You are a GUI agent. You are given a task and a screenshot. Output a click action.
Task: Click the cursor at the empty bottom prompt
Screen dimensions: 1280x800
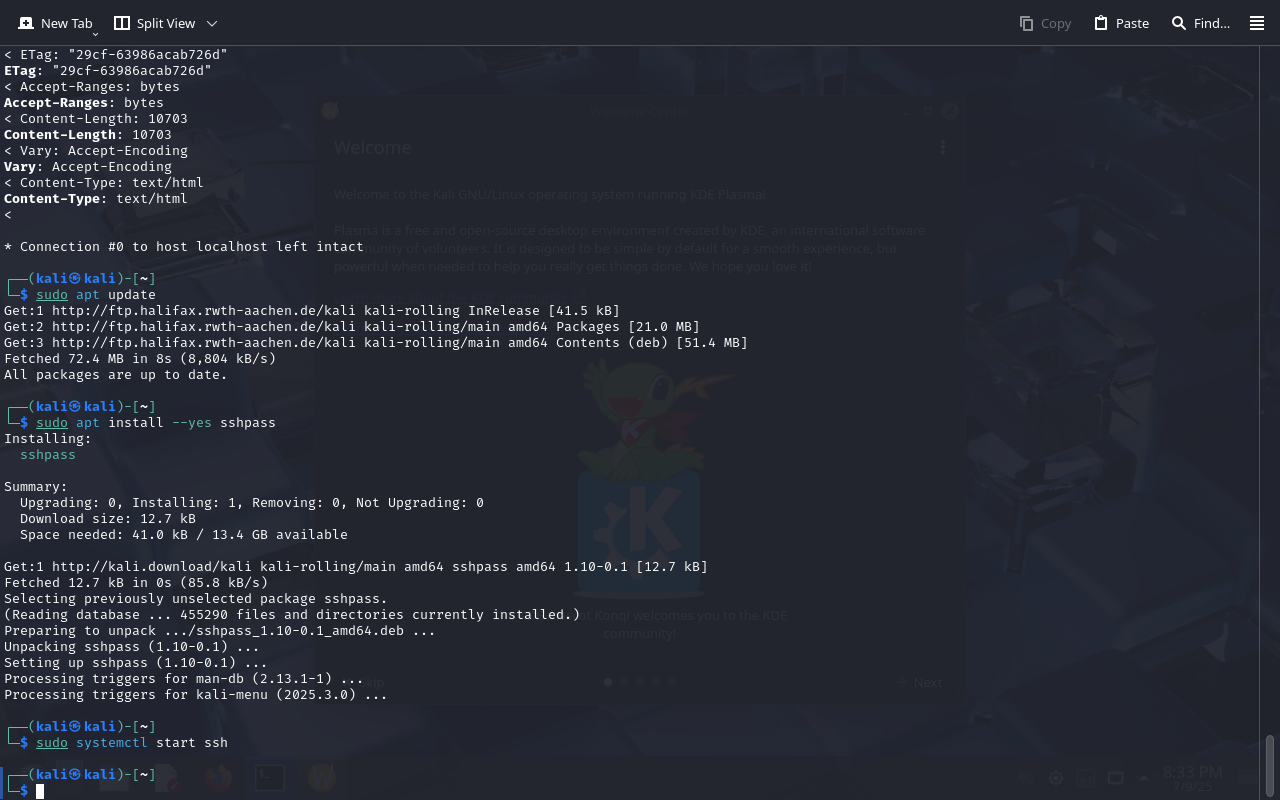[x=40, y=791]
